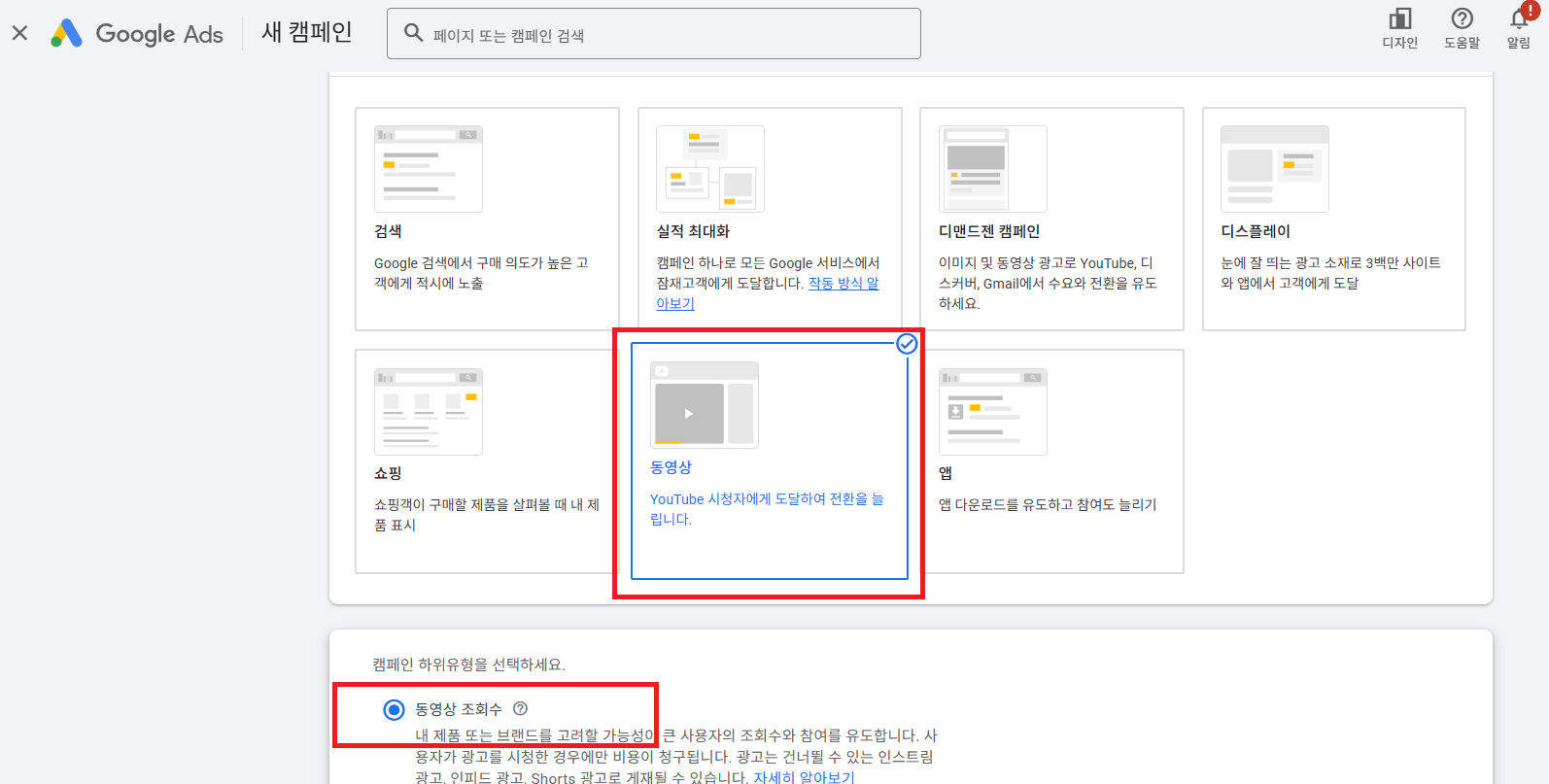Click the 쇼핑 card title
This screenshot has height=784, width=1549.
(388, 473)
